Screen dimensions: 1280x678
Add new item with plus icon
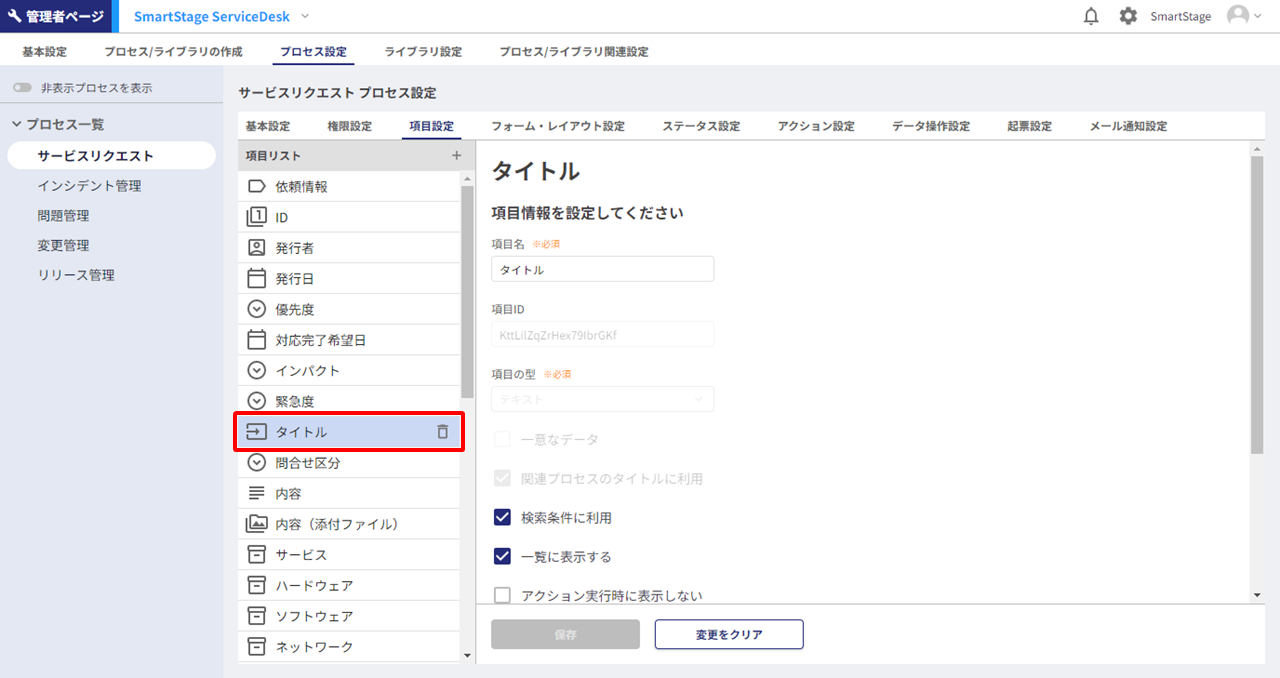coord(456,155)
